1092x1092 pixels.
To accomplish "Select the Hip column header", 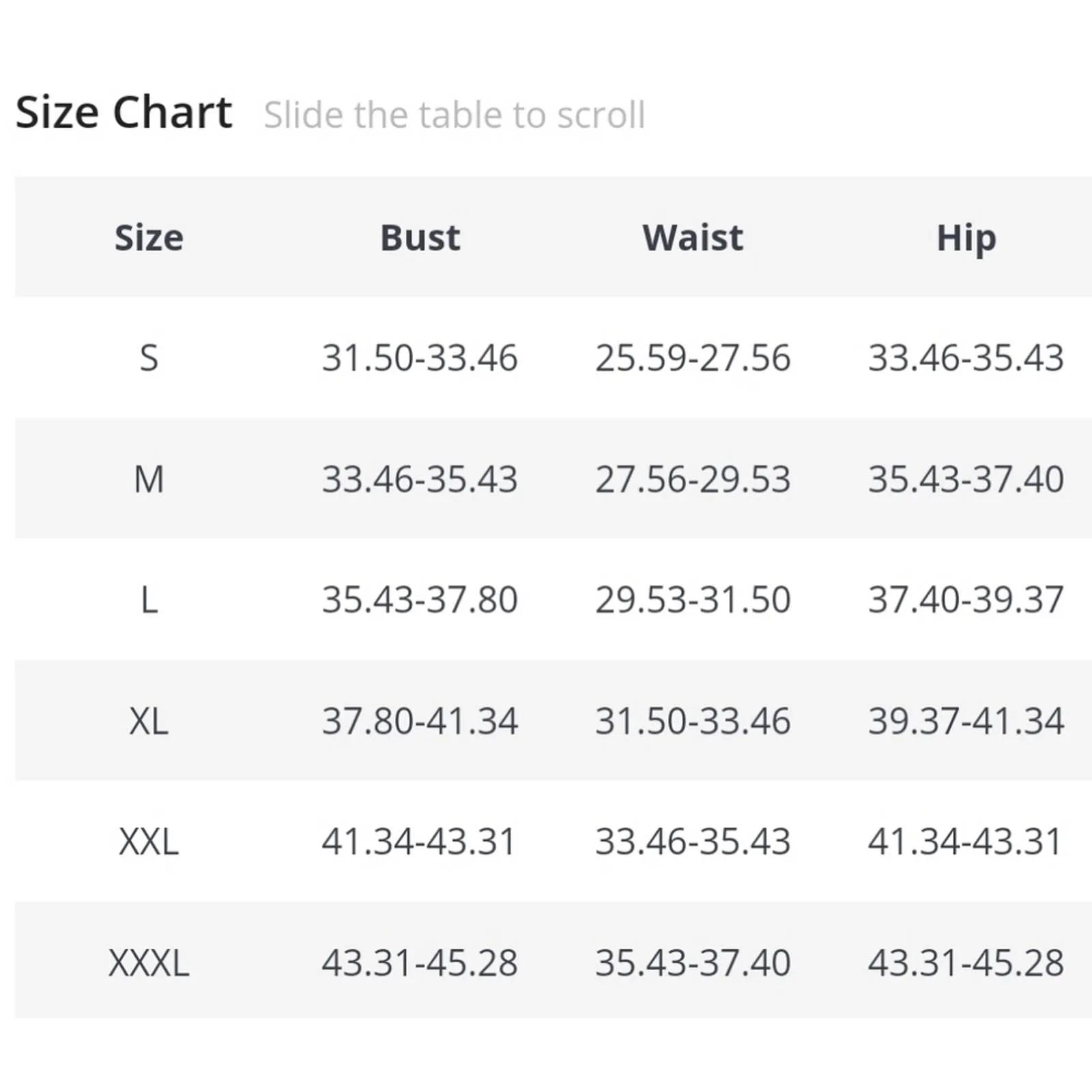I will pos(966,239).
